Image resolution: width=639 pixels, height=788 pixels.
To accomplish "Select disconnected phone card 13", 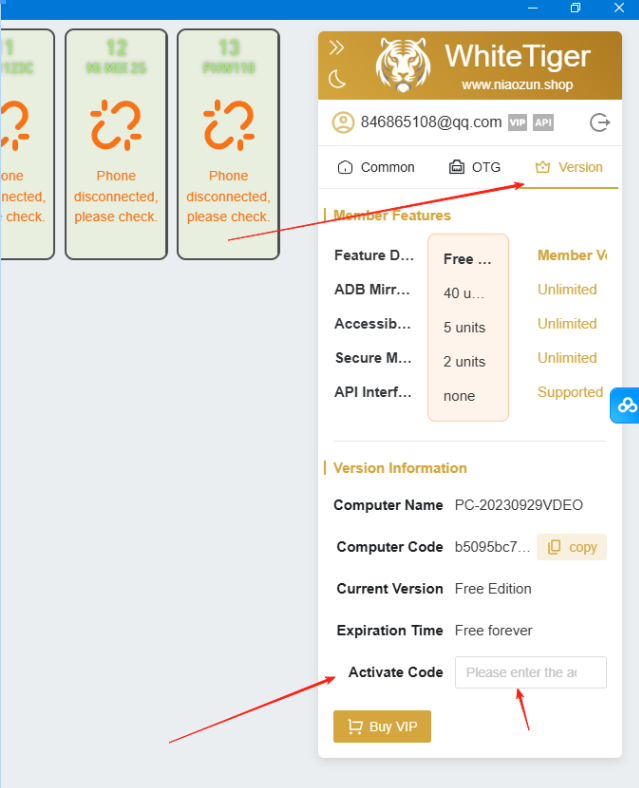I will [229, 144].
